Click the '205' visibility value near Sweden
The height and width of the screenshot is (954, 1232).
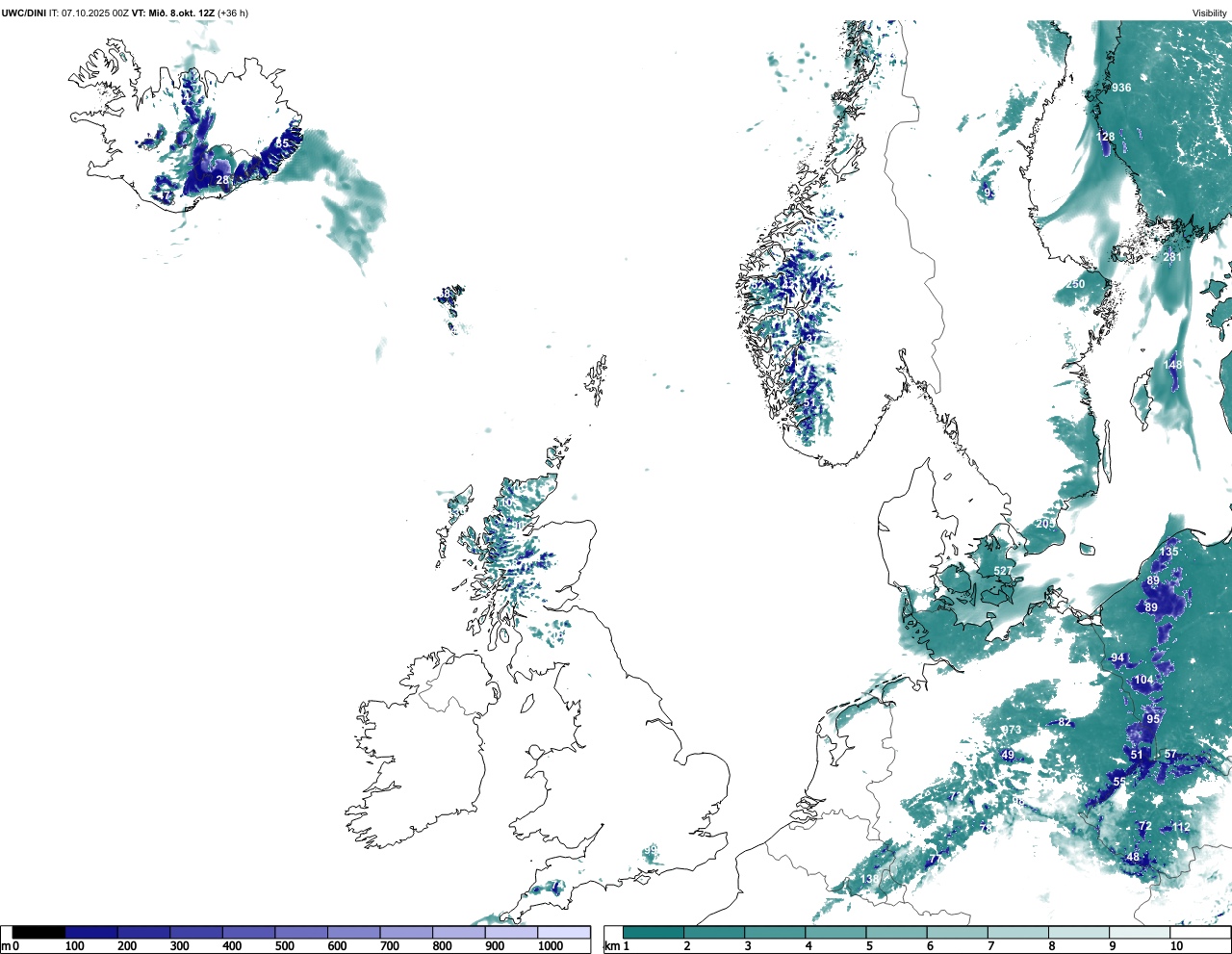[1044, 524]
